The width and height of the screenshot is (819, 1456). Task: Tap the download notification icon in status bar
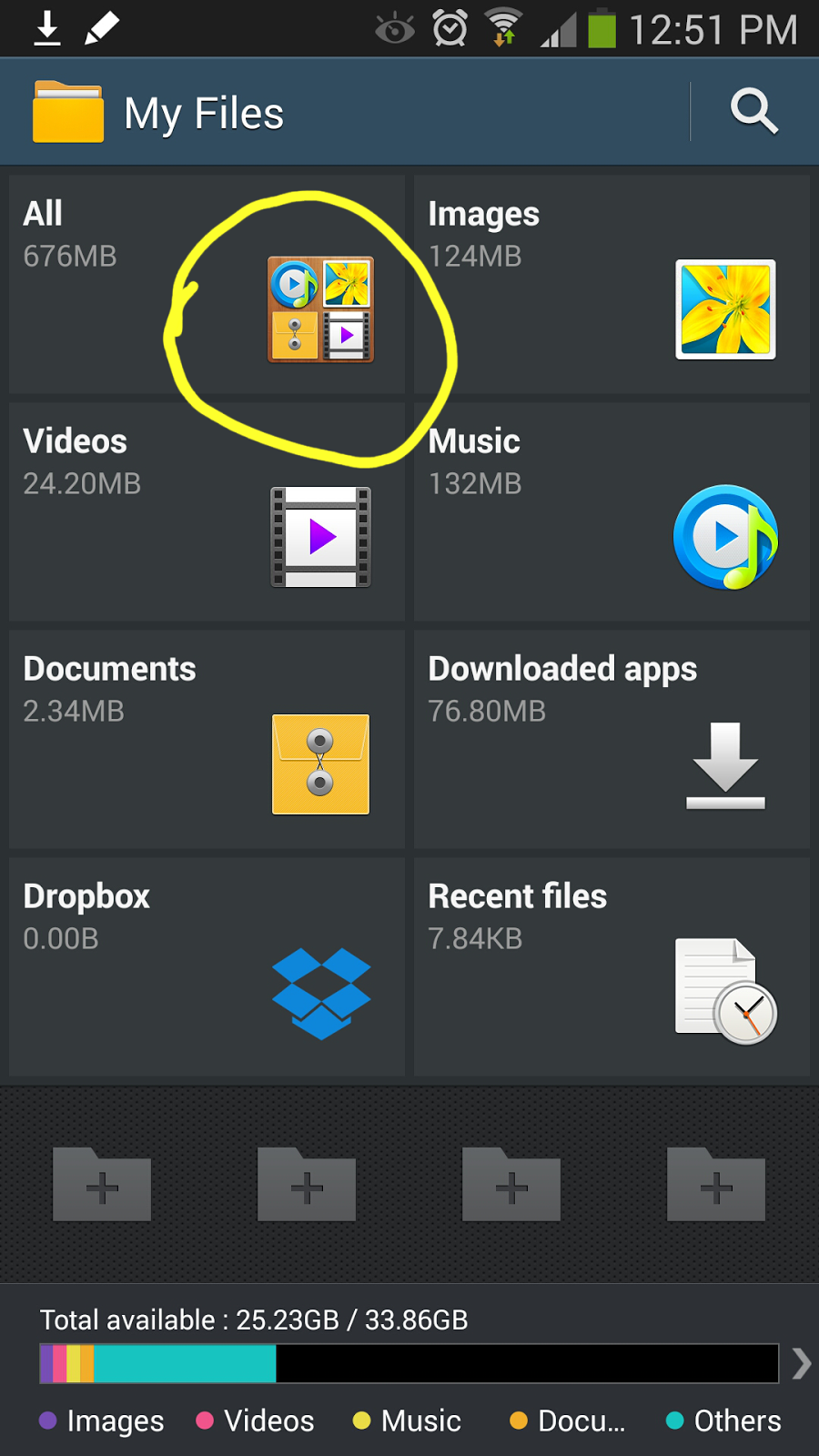click(47, 29)
